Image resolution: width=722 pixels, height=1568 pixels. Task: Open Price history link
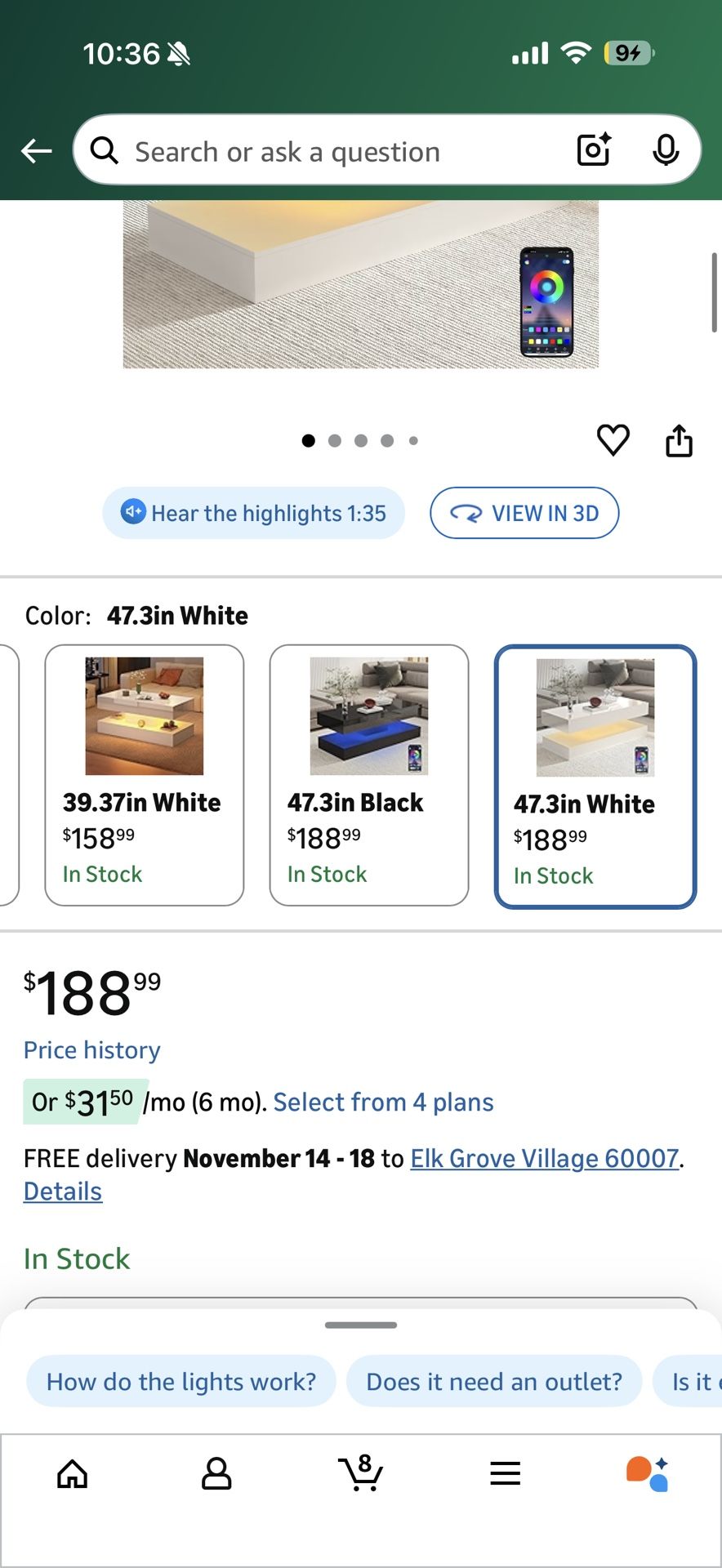tap(91, 1050)
